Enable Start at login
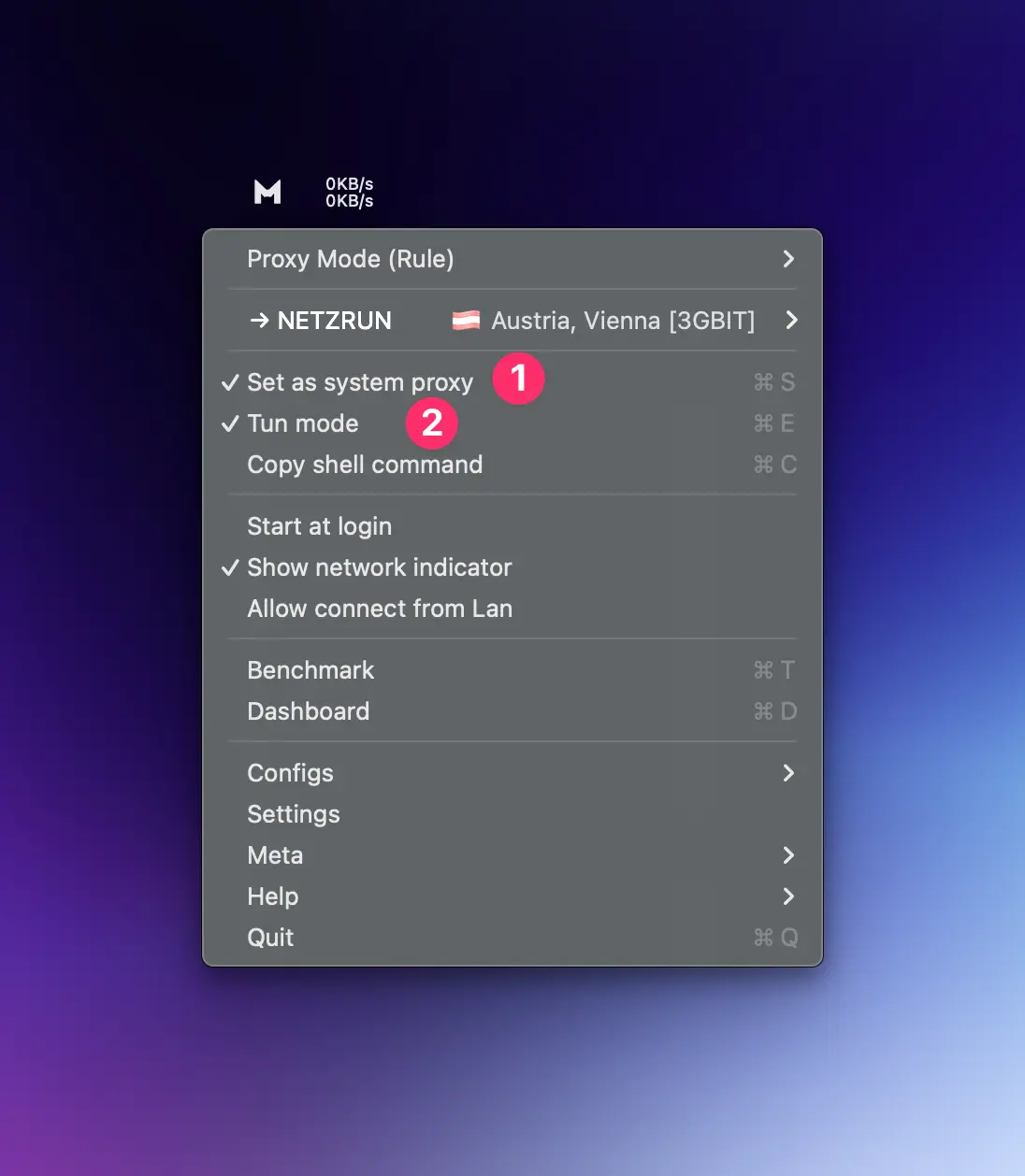The width and height of the screenshot is (1025, 1176). (x=319, y=526)
